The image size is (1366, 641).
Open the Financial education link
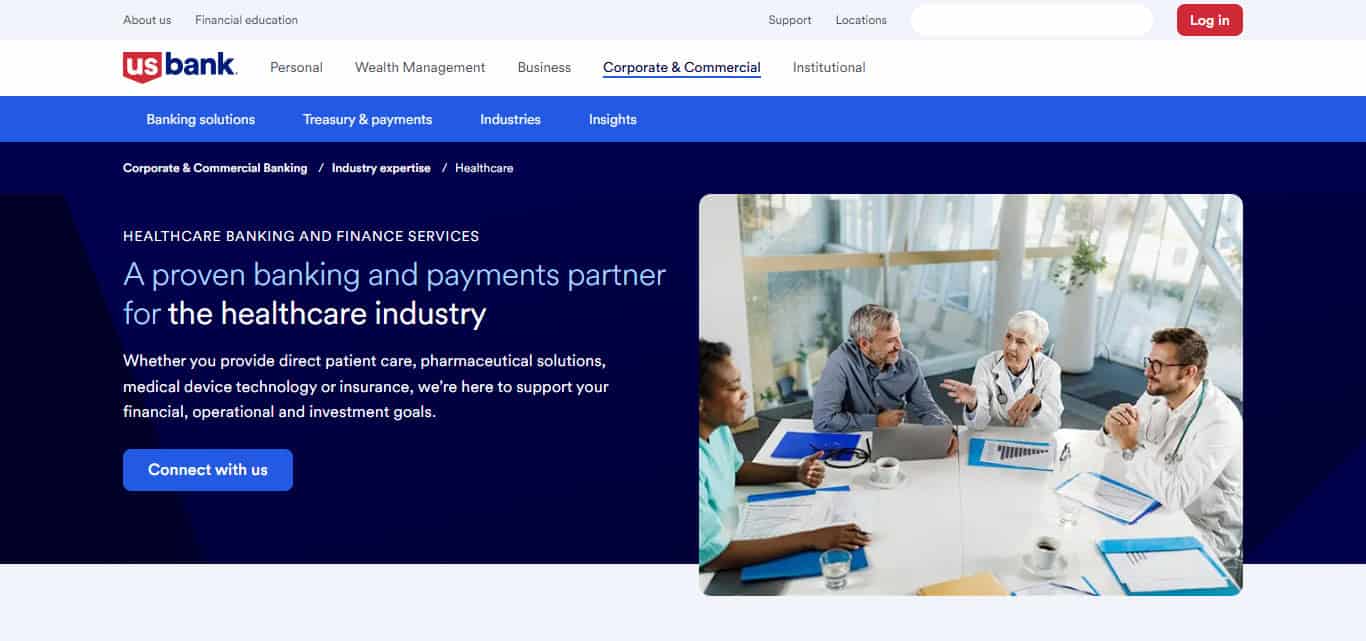point(246,20)
